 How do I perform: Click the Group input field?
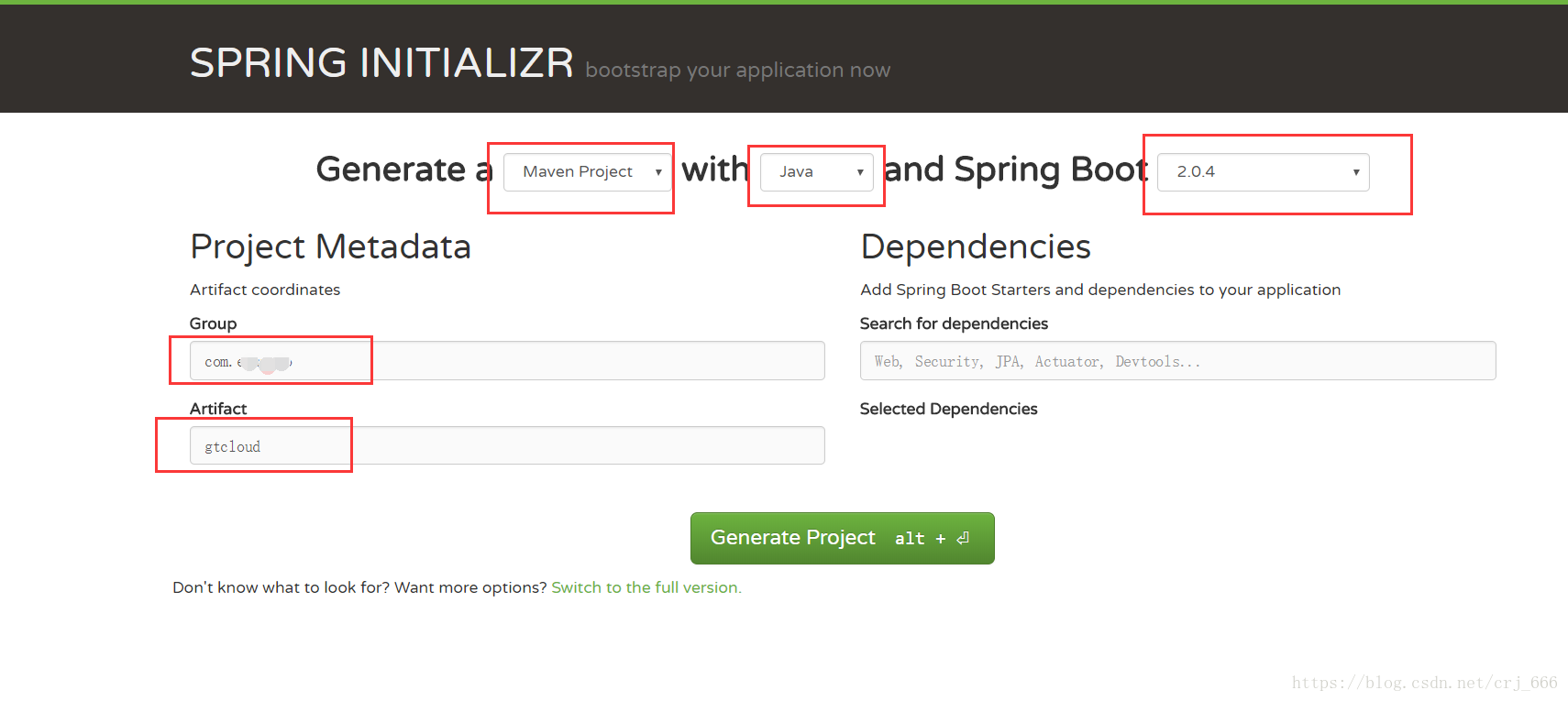pos(507,361)
